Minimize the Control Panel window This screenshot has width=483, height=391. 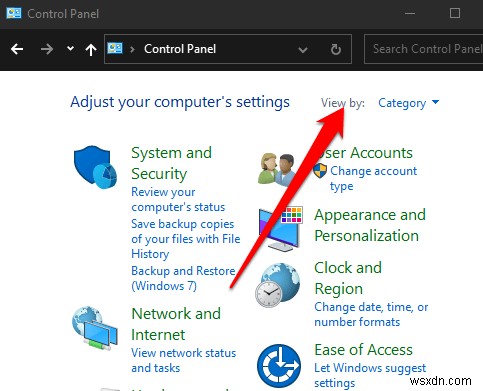(410, 14)
